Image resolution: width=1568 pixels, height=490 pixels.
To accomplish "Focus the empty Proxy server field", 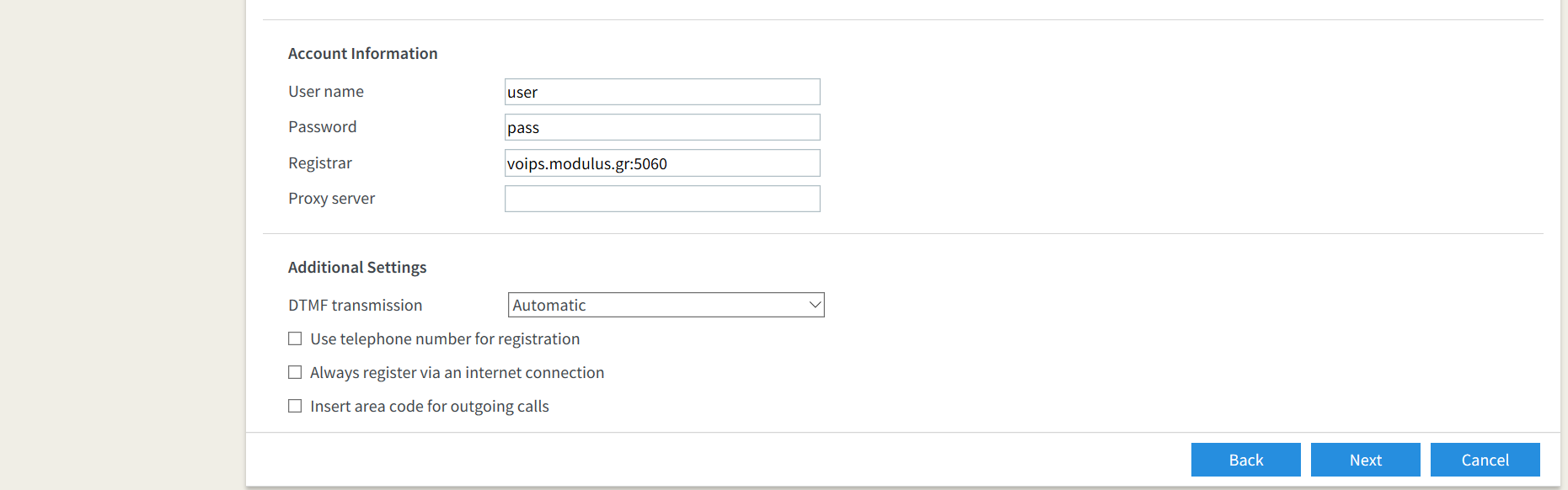I will (662, 199).
